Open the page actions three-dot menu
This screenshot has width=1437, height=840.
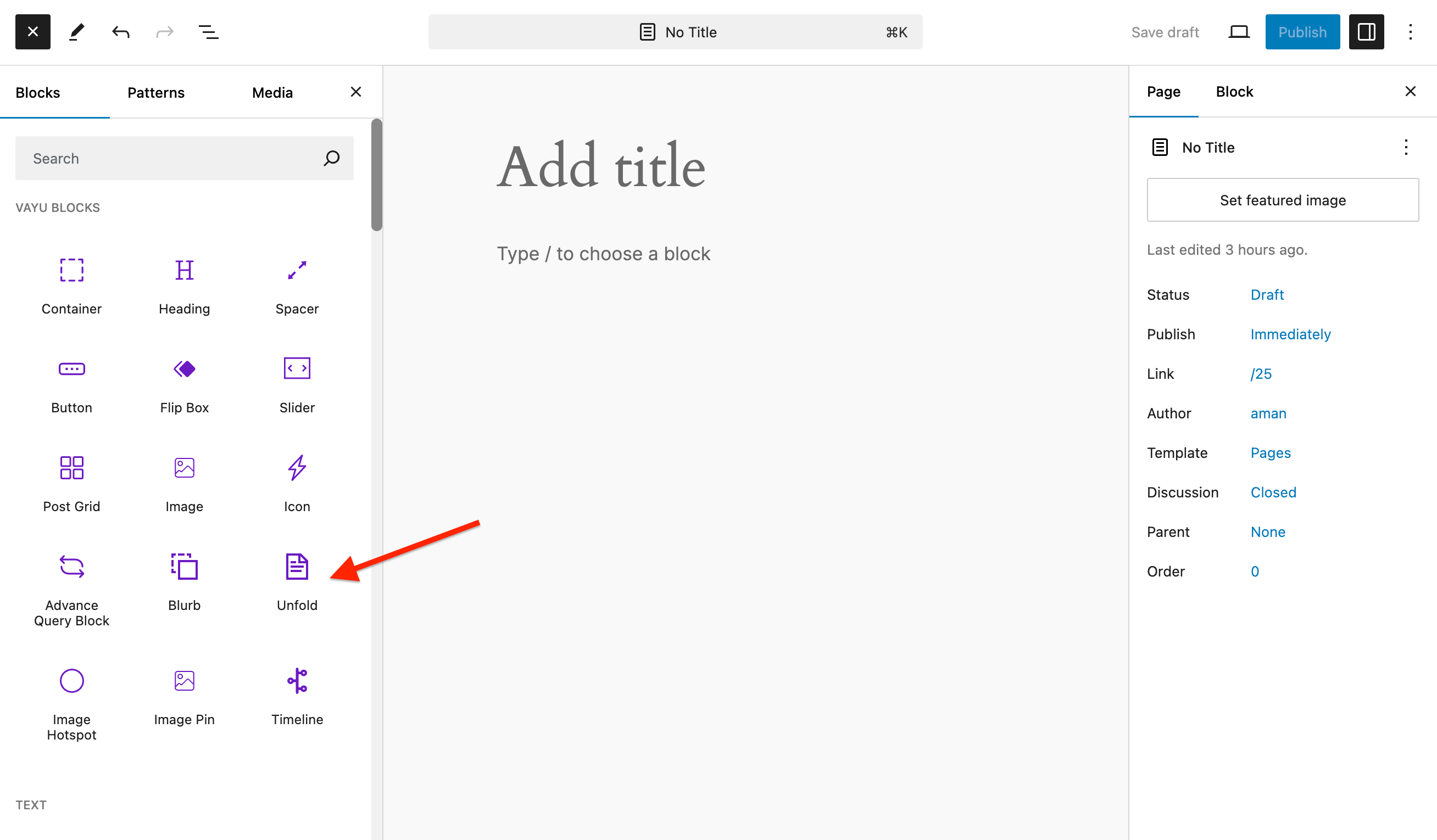1406,148
